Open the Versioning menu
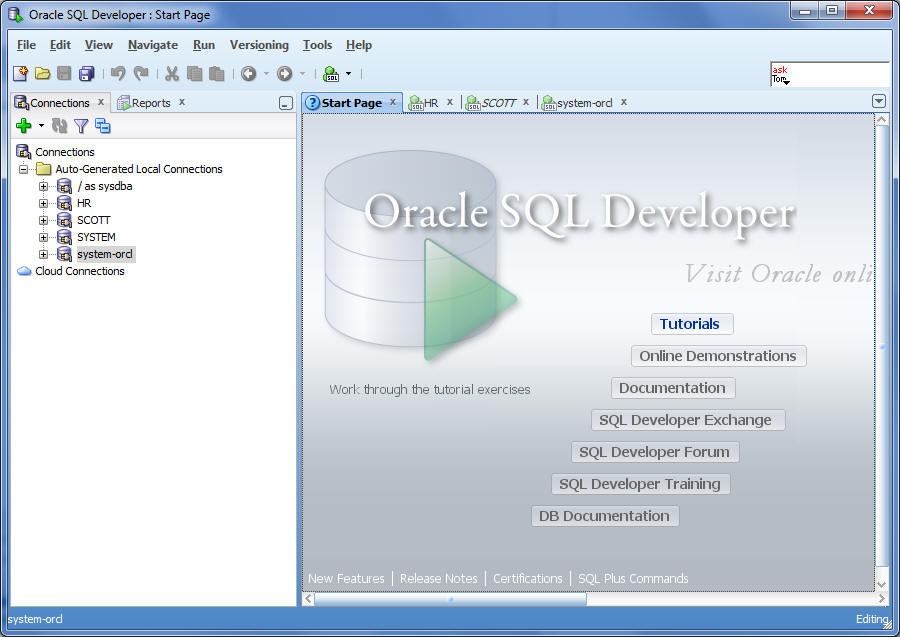Image resolution: width=900 pixels, height=637 pixels. coord(259,45)
